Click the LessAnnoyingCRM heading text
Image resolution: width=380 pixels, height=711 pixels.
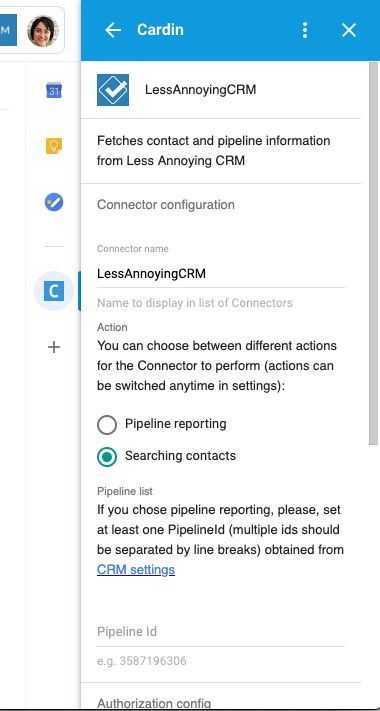[200, 90]
